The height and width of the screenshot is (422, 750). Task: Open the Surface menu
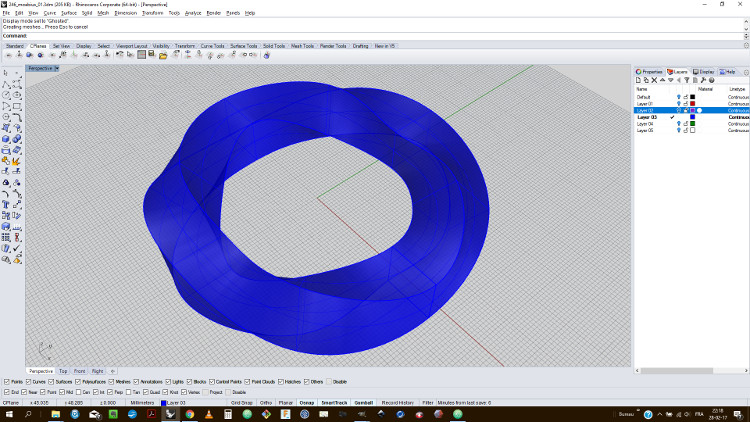[x=69, y=13]
